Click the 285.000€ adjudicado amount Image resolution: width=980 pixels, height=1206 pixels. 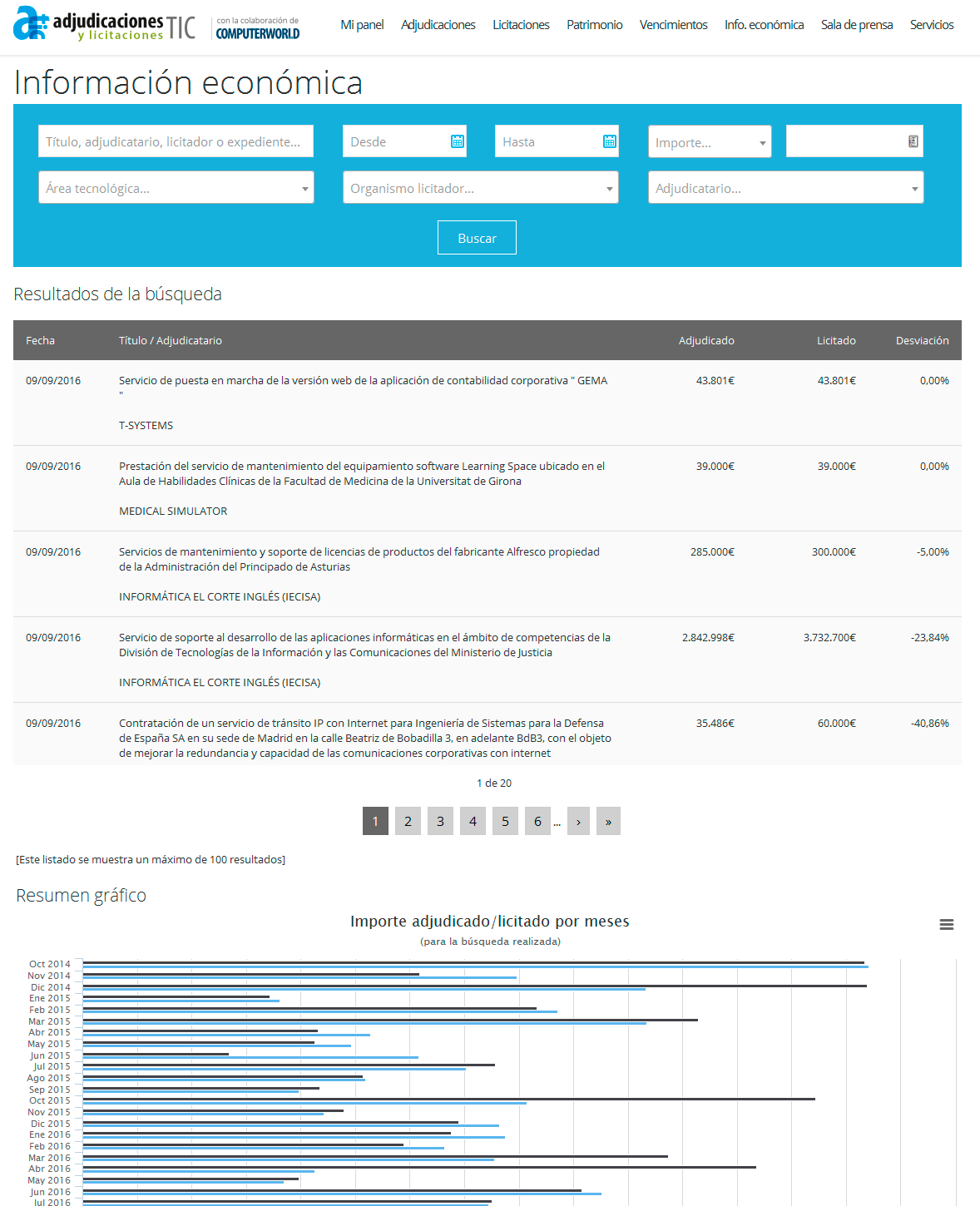[x=712, y=551]
